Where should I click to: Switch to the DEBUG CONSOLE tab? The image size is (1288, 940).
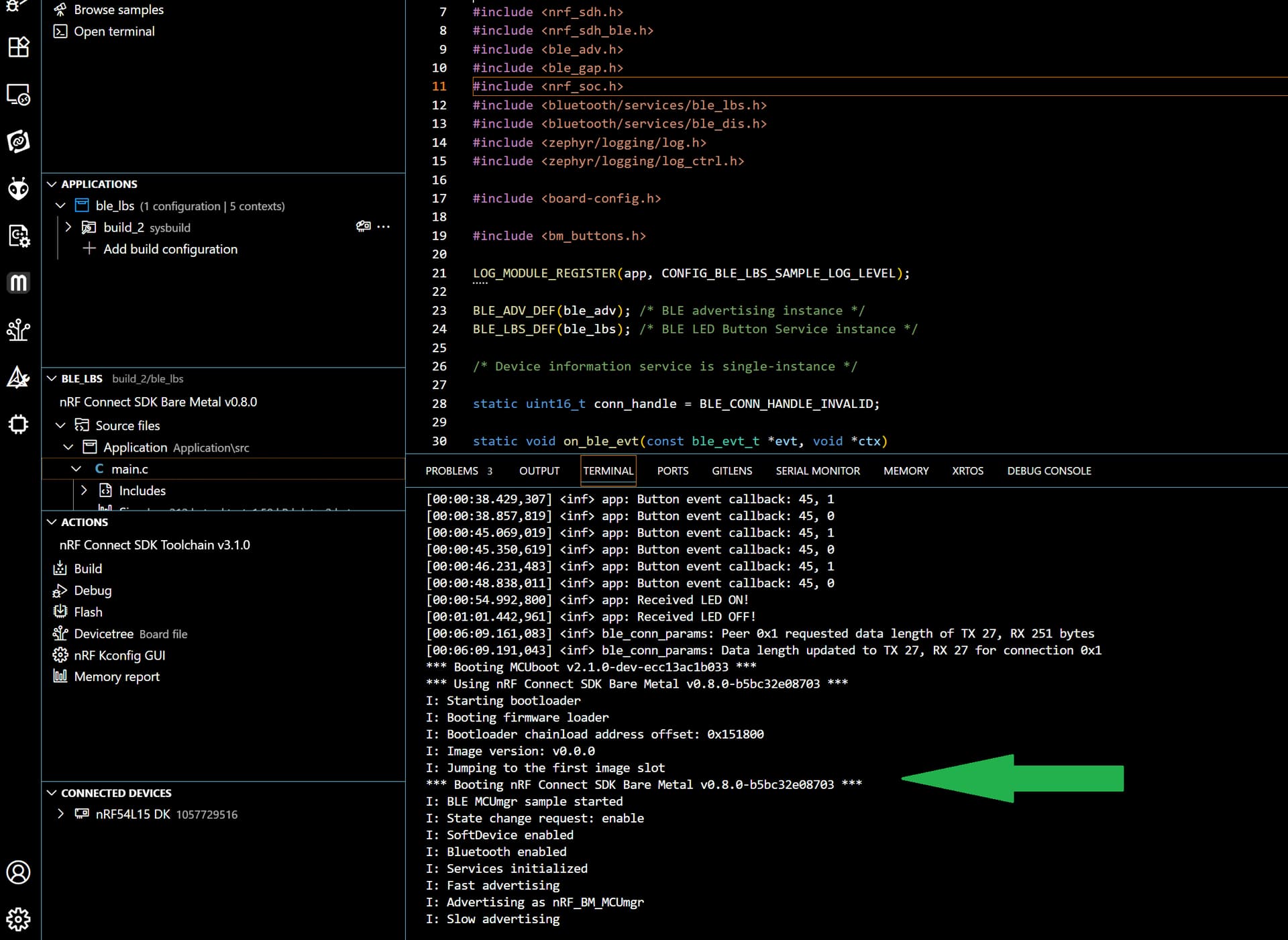[x=1049, y=471]
